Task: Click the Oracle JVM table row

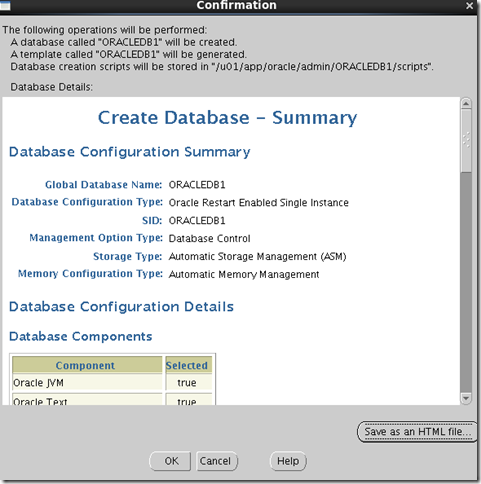Action: tap(112, 382)
